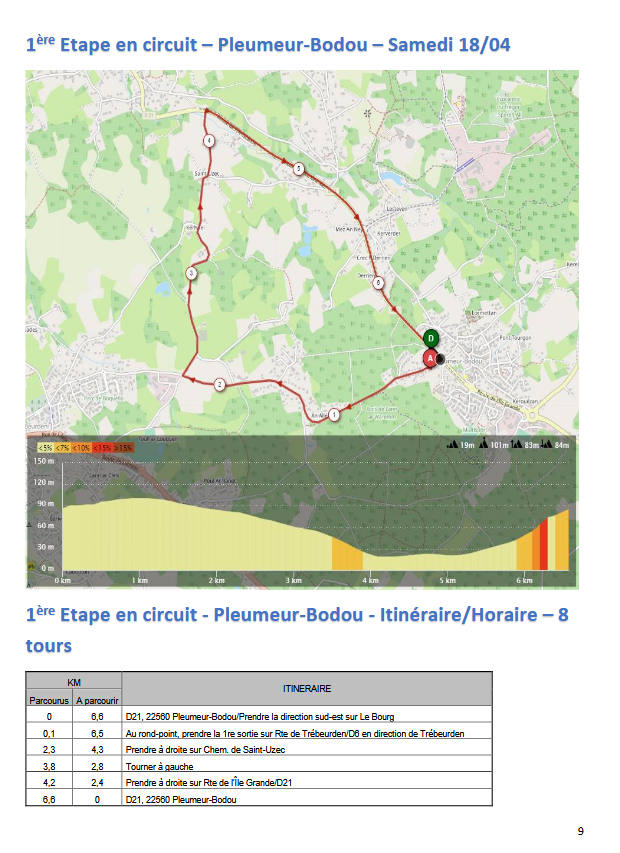Click the ITINERAIRE table header
620x853 pixels.
point(308,688)
